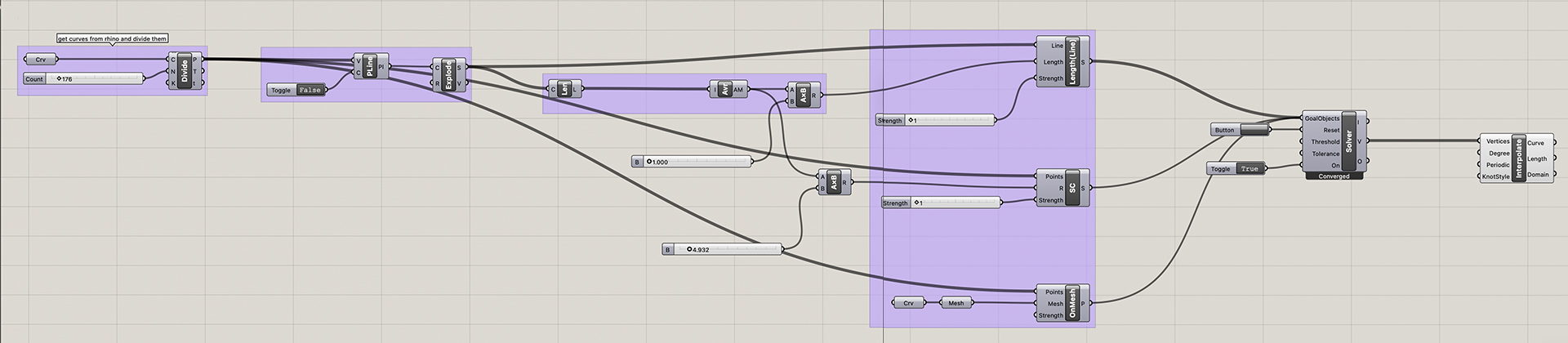
Task: Click the Len curve length component
Action: coord(564,89)
